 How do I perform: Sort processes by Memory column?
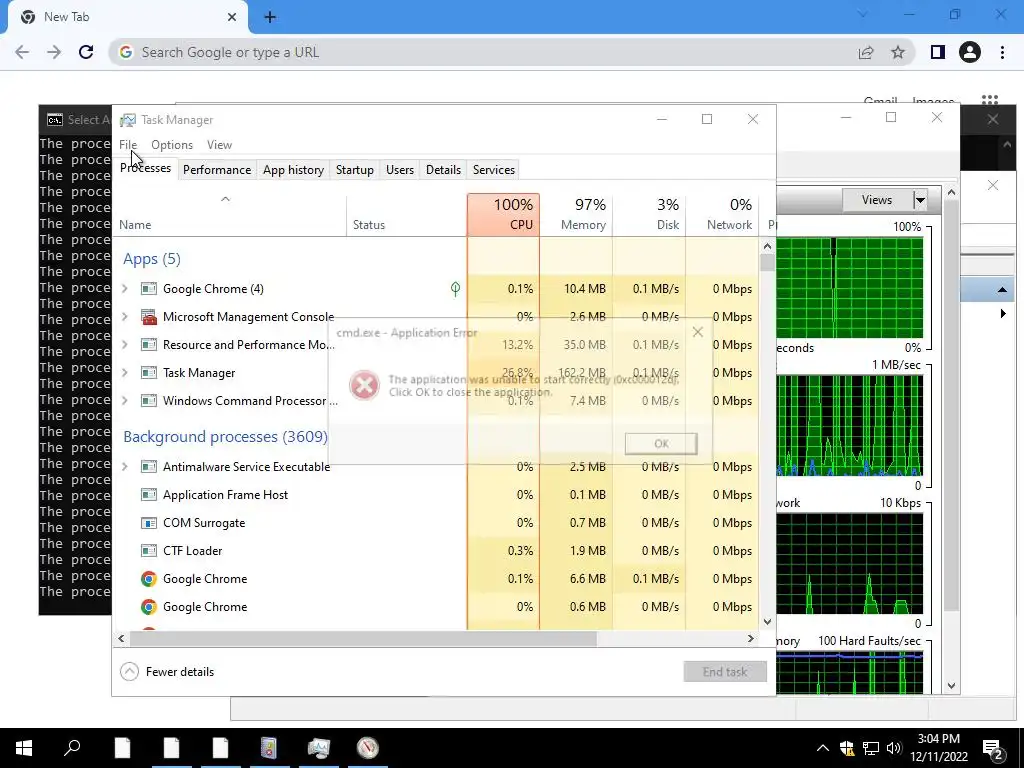click(x=576, y=215)
